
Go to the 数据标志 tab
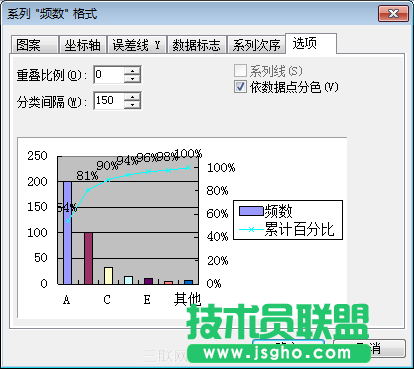(x=196, y=45)
